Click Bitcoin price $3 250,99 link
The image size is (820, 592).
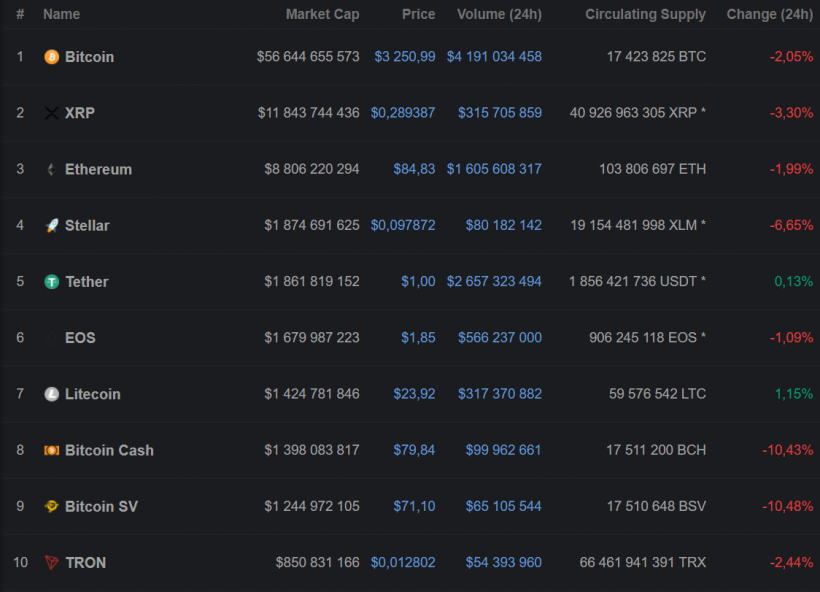coord(405,57)
